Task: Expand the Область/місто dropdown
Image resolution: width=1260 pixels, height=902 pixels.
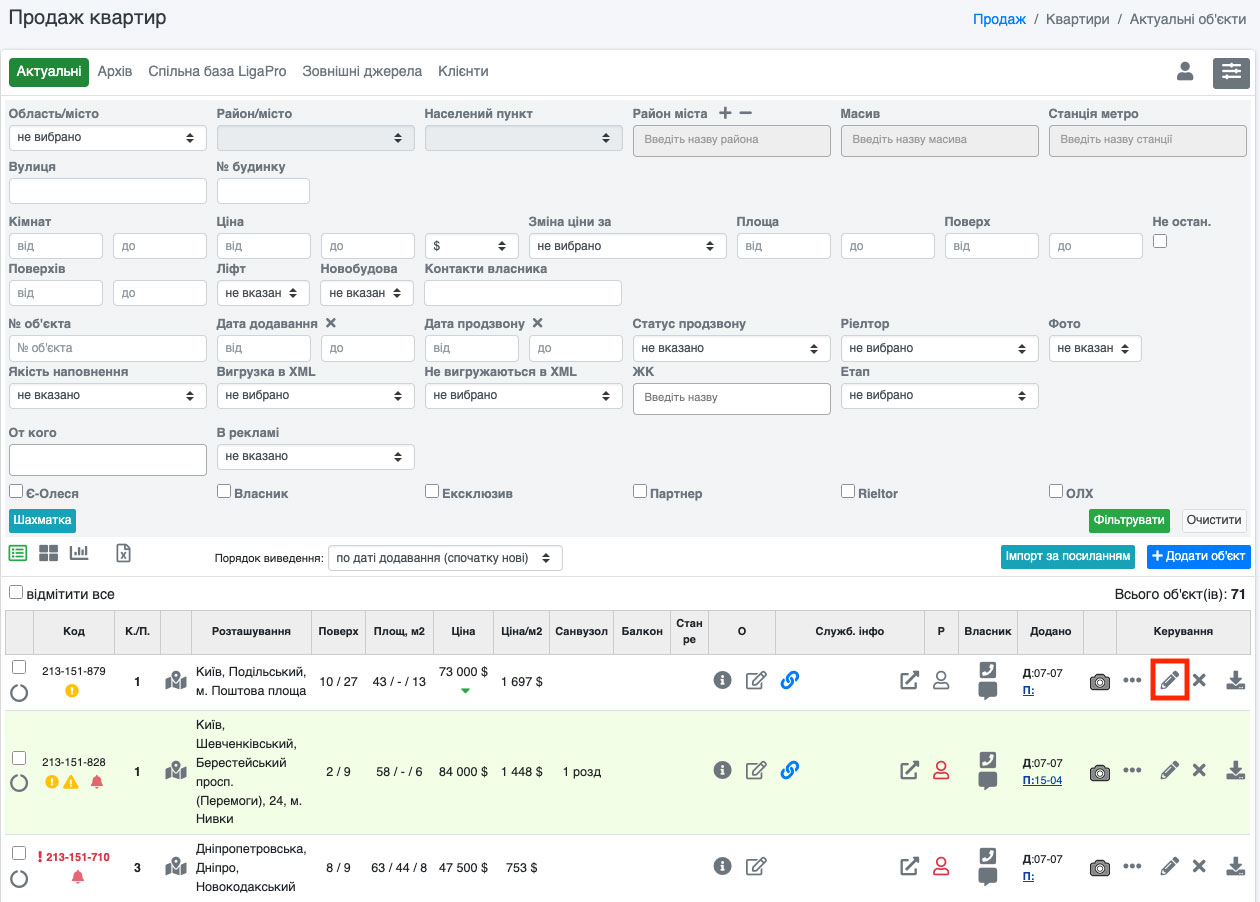Action: tap(107, 138)
